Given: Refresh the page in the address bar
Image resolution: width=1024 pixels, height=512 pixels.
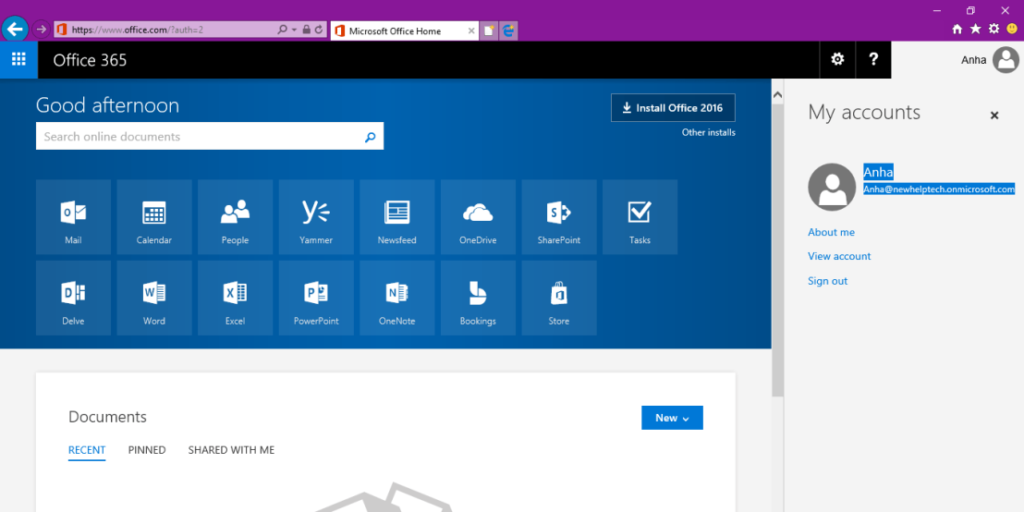Looking at the screenshot, I should pyautogui.click(x=319, y=29).
